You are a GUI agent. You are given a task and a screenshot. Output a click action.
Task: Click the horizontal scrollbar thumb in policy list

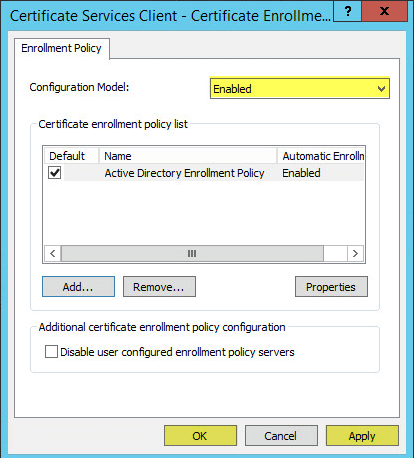click(192, 254)
